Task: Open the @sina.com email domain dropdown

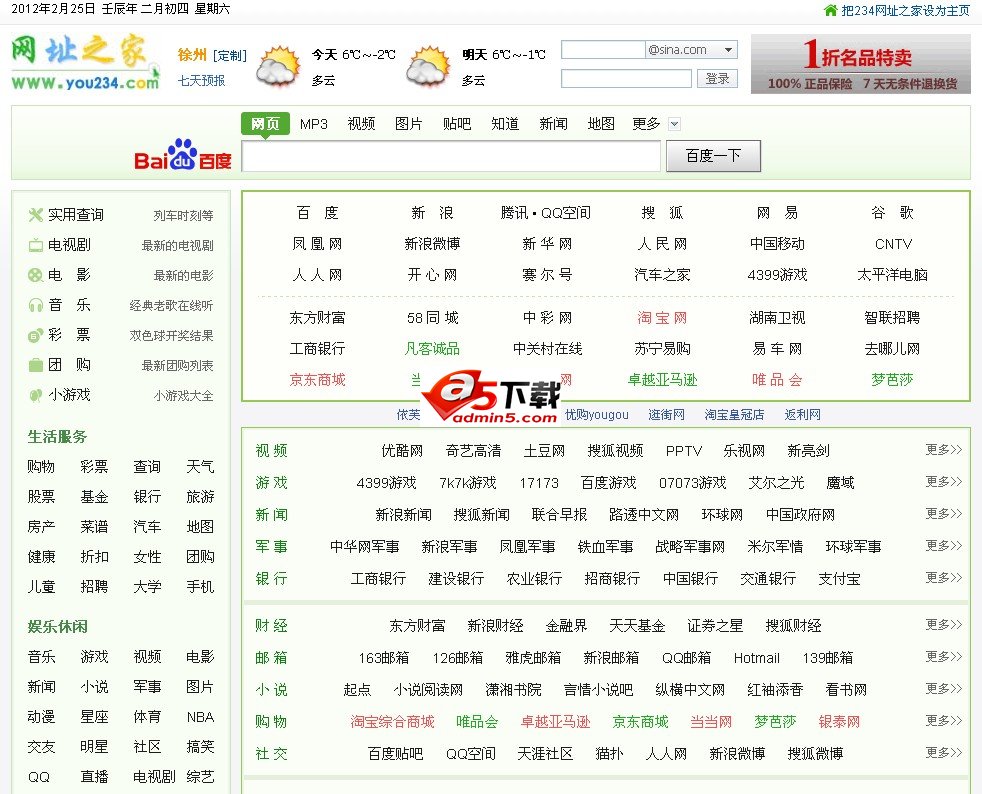Action: pos(728,50)
